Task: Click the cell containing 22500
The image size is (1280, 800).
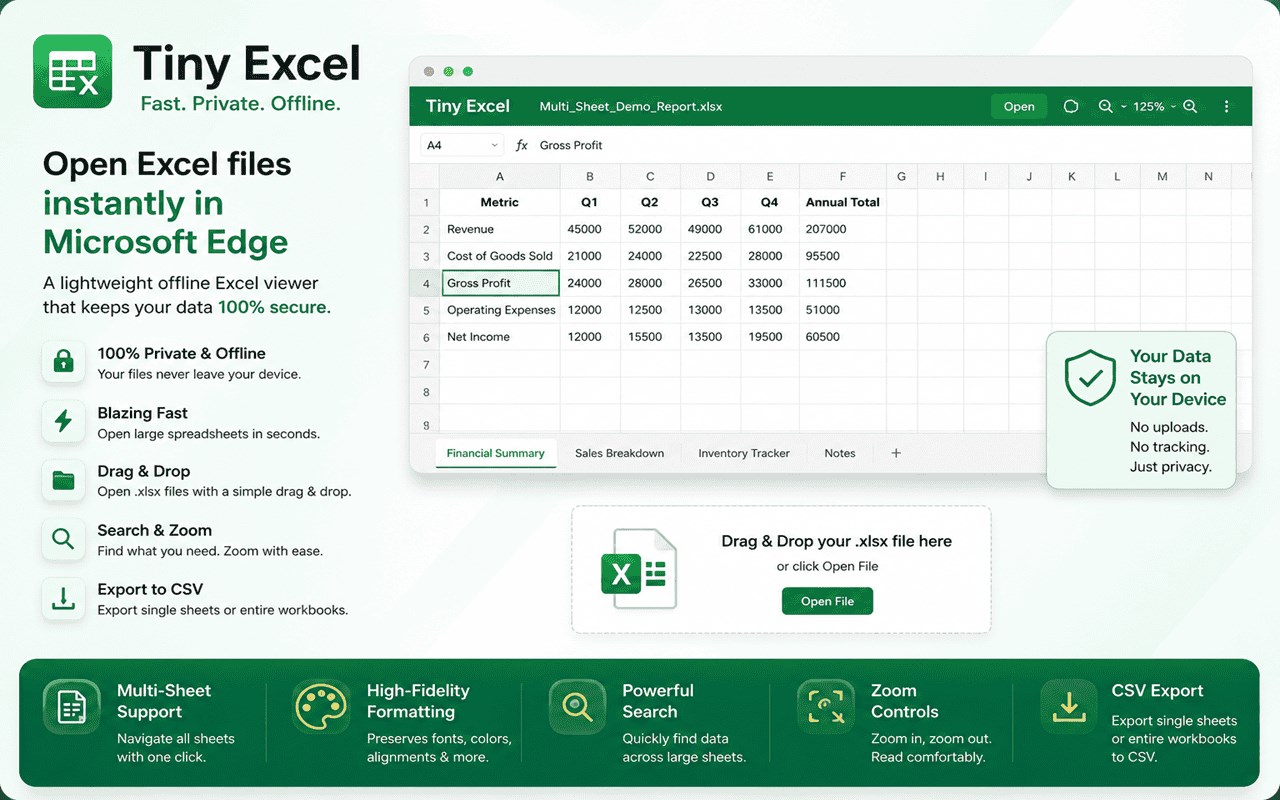Action: tap(710, 256)
